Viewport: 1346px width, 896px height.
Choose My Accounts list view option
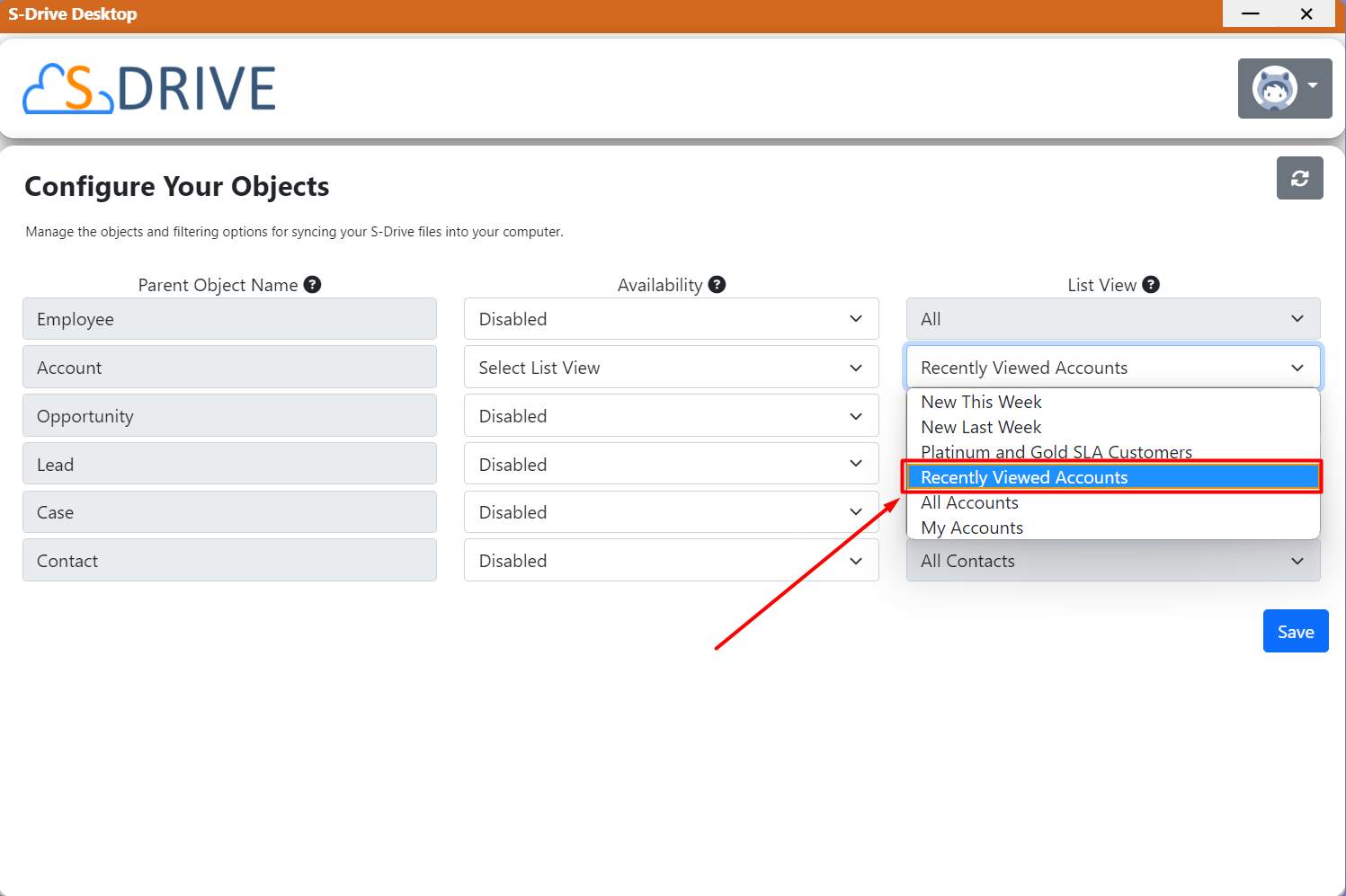coord(972,528)
